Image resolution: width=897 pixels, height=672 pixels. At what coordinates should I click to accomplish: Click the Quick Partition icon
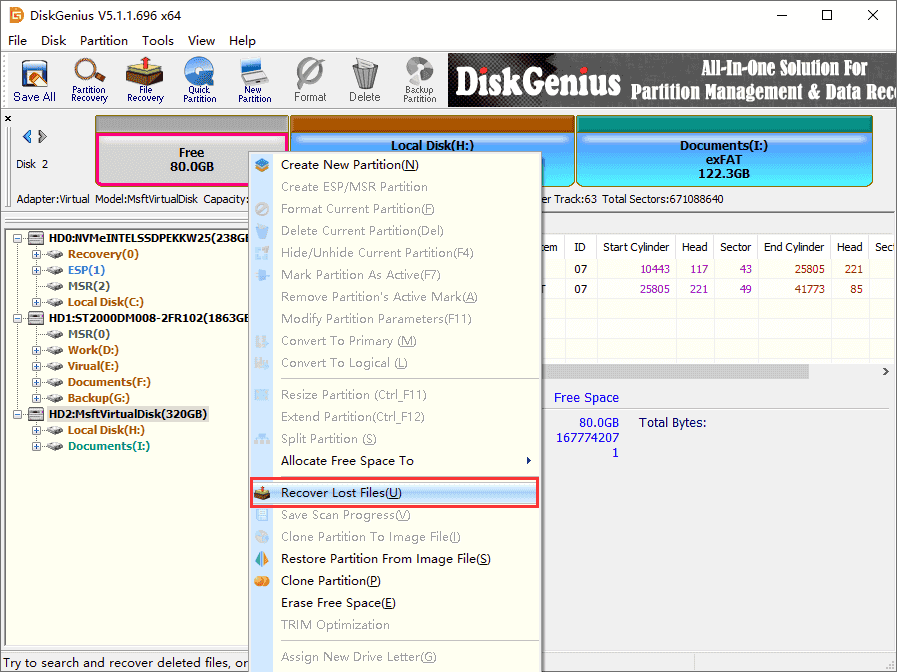point(199,80)
